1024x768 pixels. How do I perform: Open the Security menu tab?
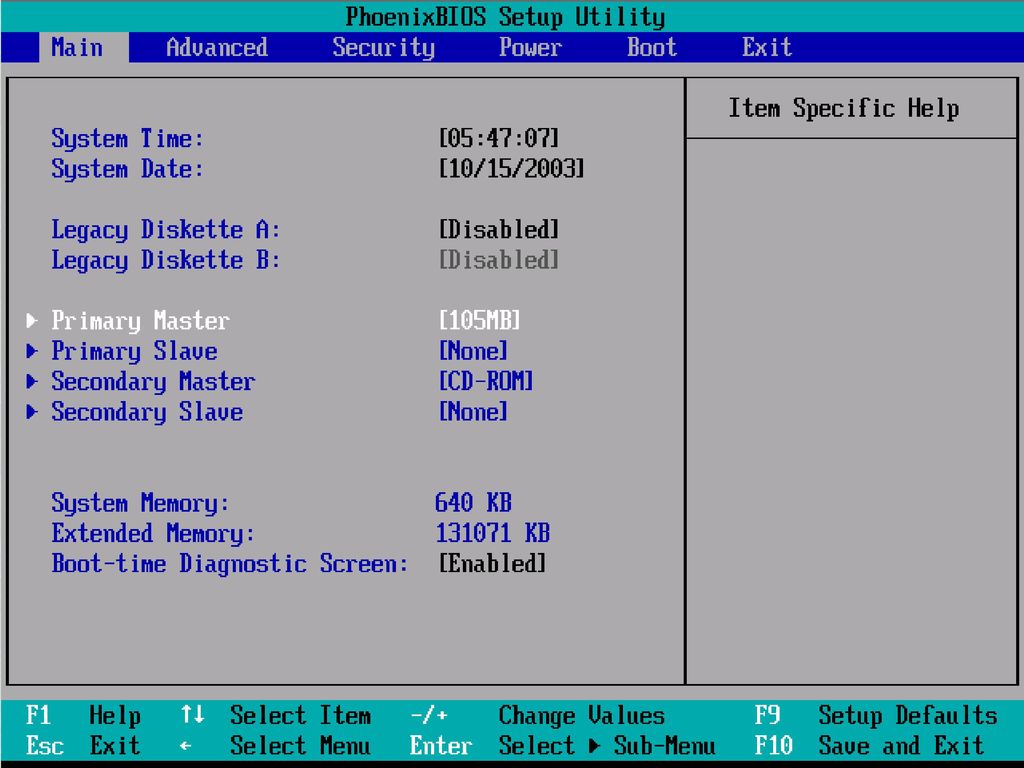click(383, 47)
